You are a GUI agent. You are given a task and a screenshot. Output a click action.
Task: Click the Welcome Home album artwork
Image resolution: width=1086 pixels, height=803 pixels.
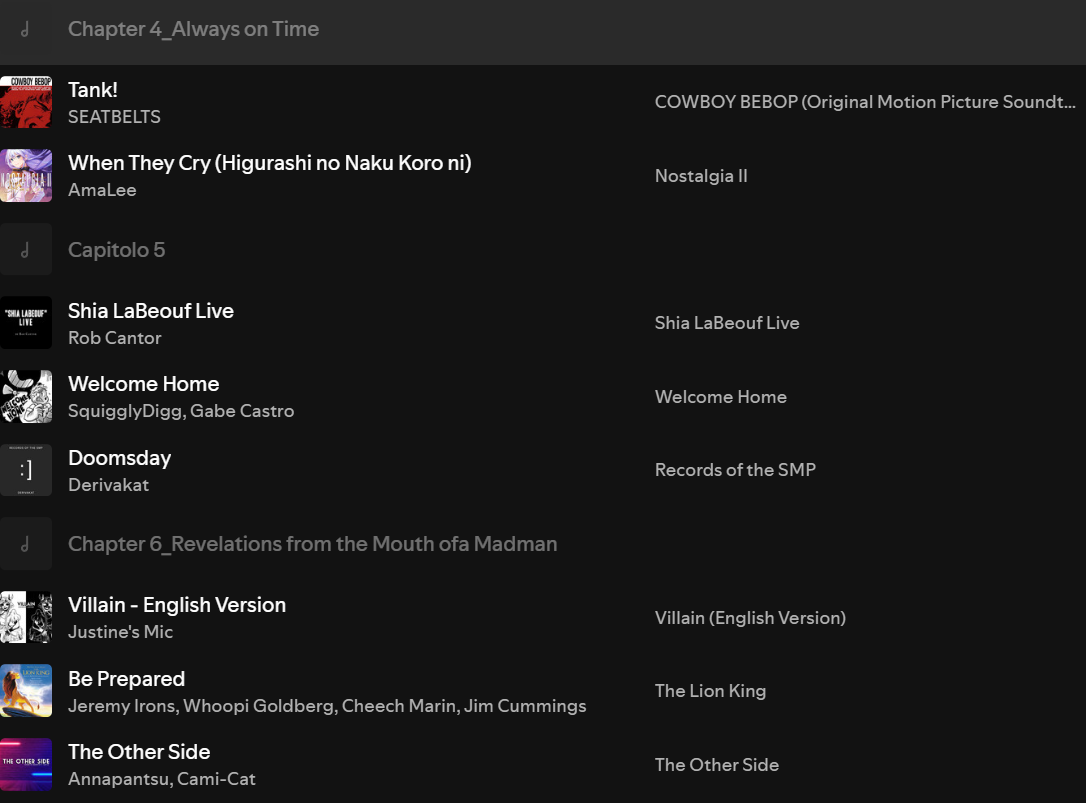pyautogui.click(x=26, y=397)
